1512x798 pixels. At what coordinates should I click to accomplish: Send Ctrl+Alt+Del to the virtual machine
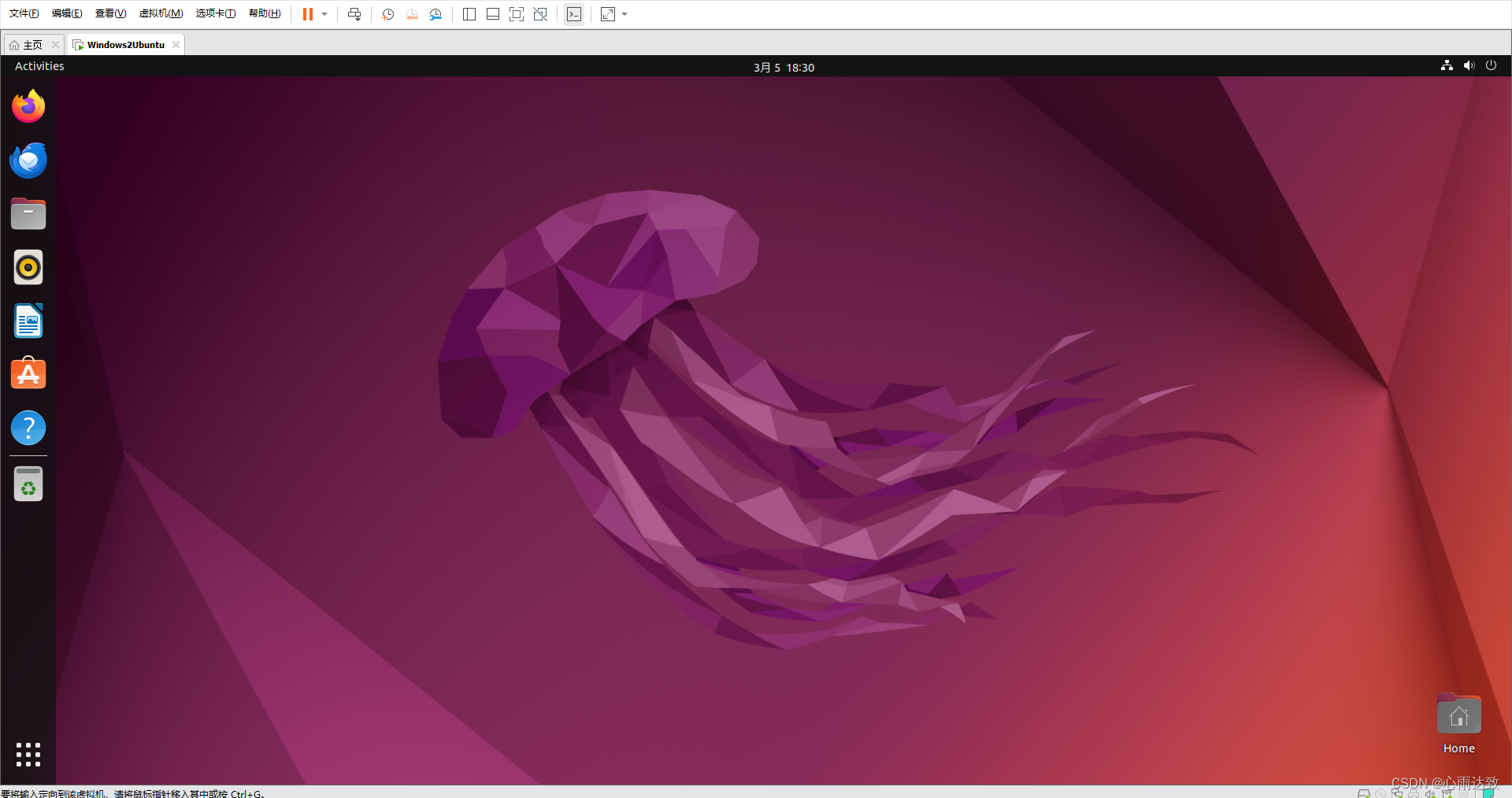[354, 14]
